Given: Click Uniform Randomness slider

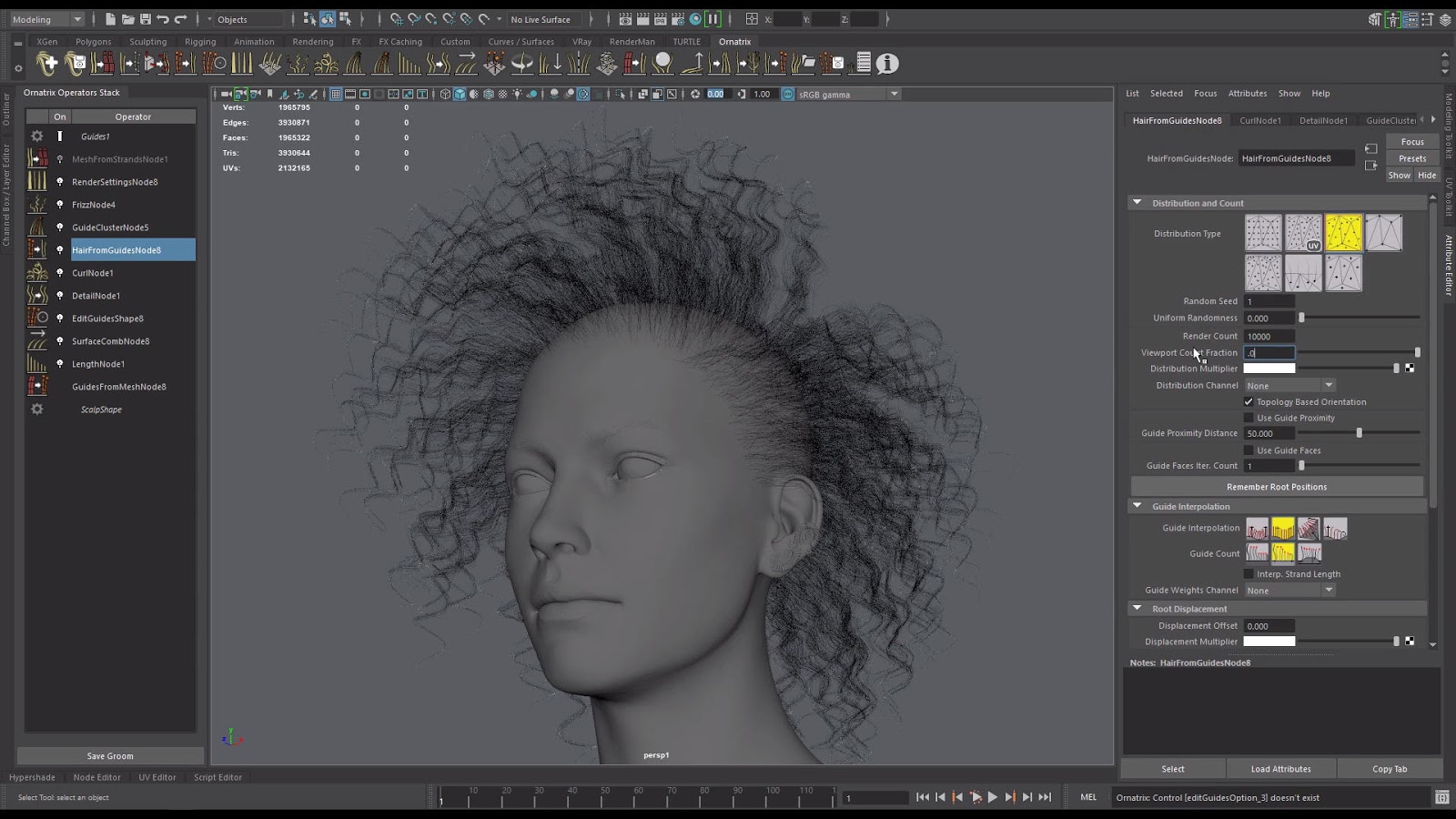Looking at the screenshot, I should click(1360, 318).
